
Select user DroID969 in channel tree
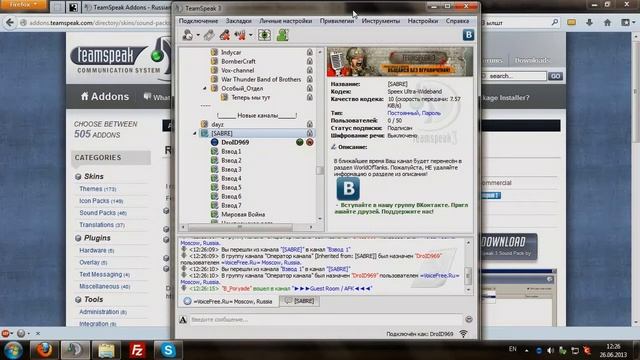[x=235, y=142]
